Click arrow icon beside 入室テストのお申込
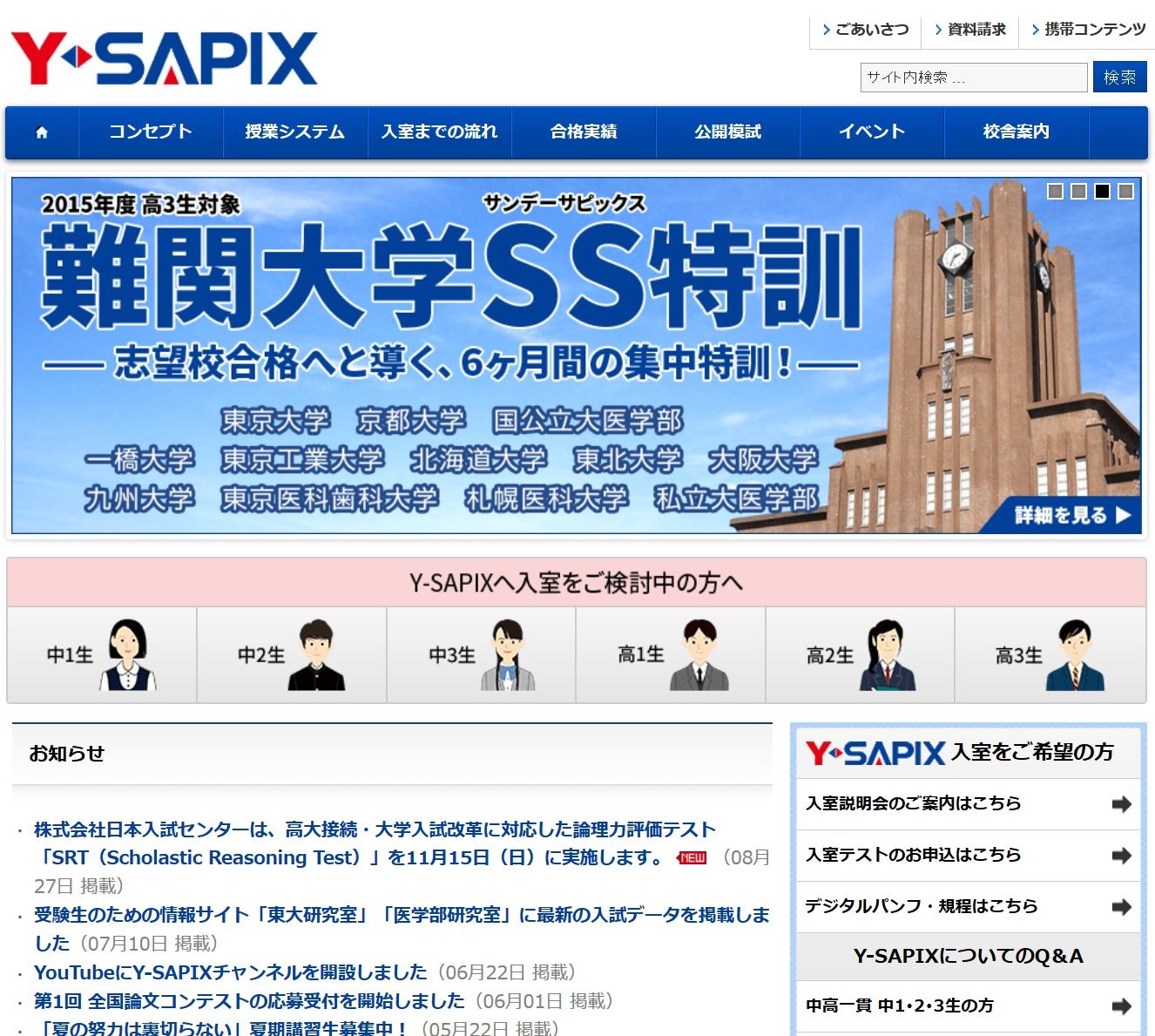Screen dimensions: 1155x1036 pos(1122,856)
